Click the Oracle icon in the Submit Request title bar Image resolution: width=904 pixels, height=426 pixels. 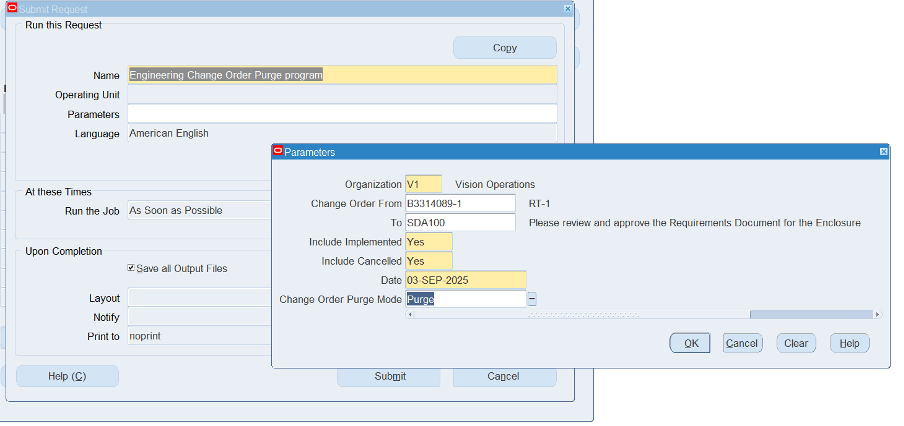pyautogui.click(x=12, y=9)
